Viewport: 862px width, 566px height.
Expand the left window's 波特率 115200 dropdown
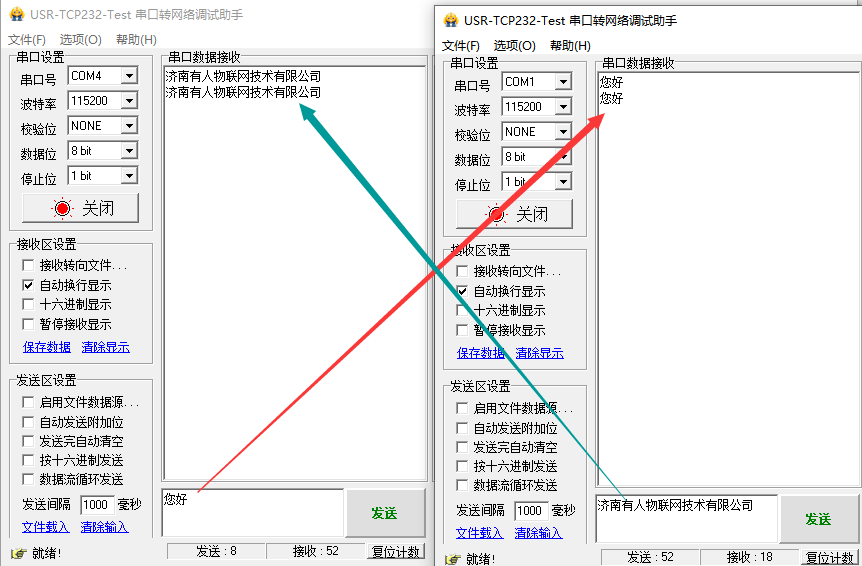tap(129, 101)
